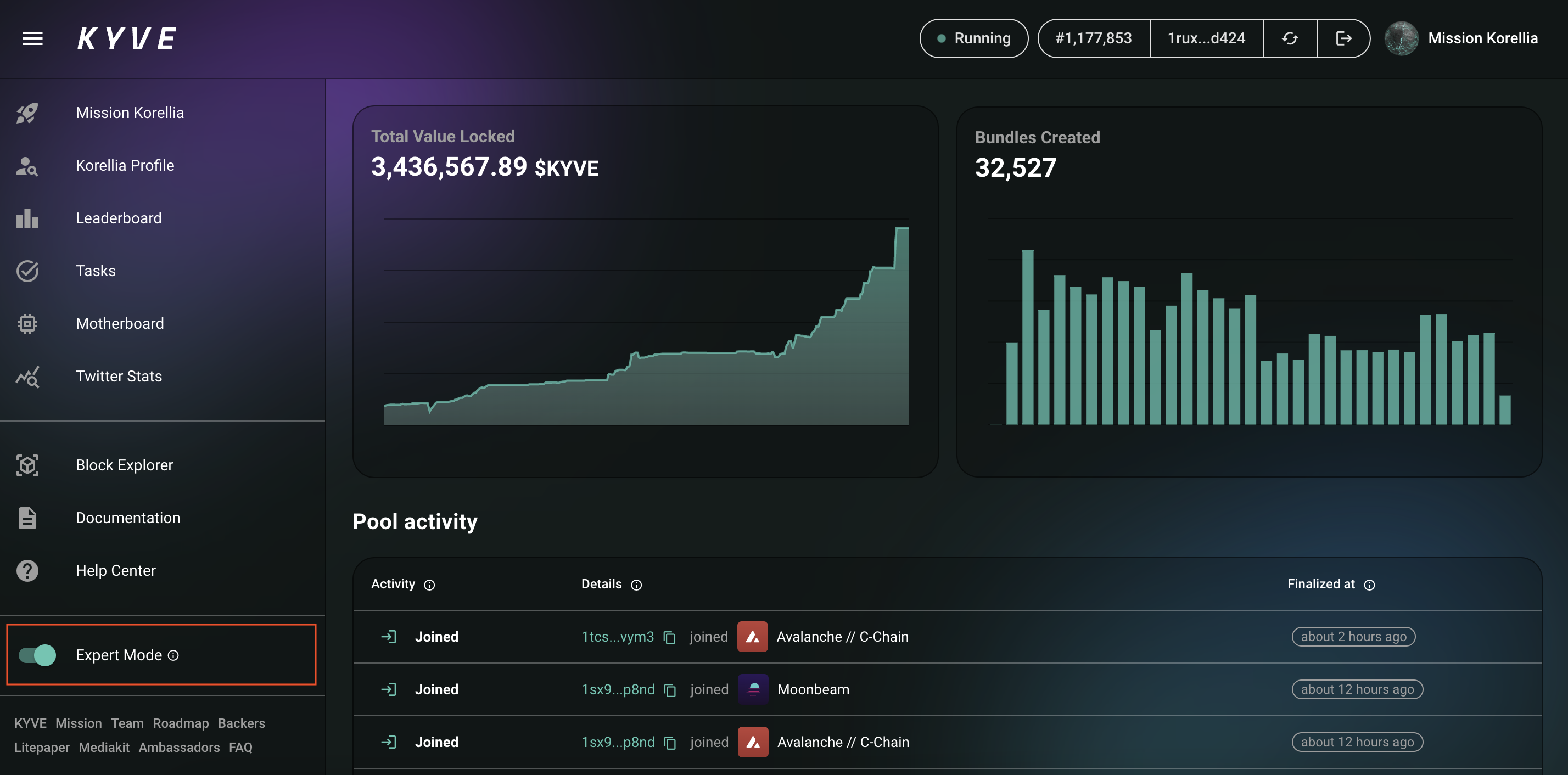The image size is (1568, 775).
Task: Open Leaderboard from sidebar
Action: (x=118, y=218)
